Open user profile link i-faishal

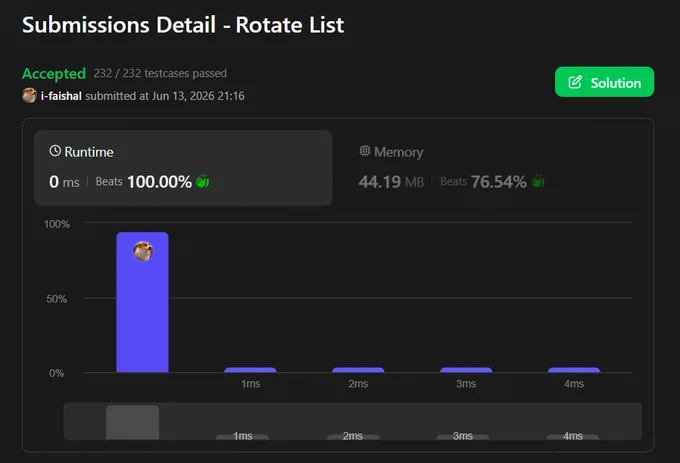coord(61,96)
